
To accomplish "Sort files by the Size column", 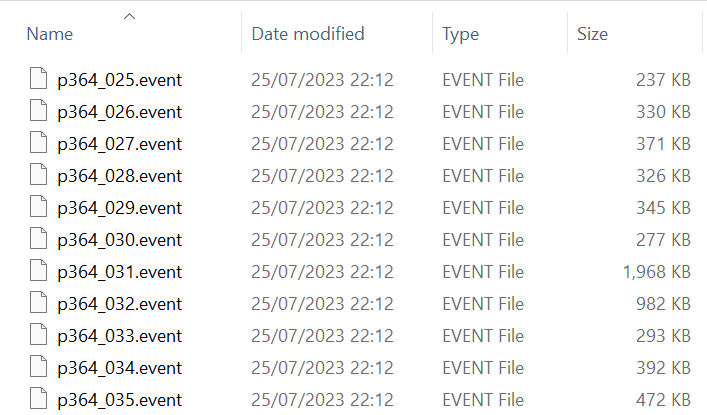I will [x=592, y=34].
